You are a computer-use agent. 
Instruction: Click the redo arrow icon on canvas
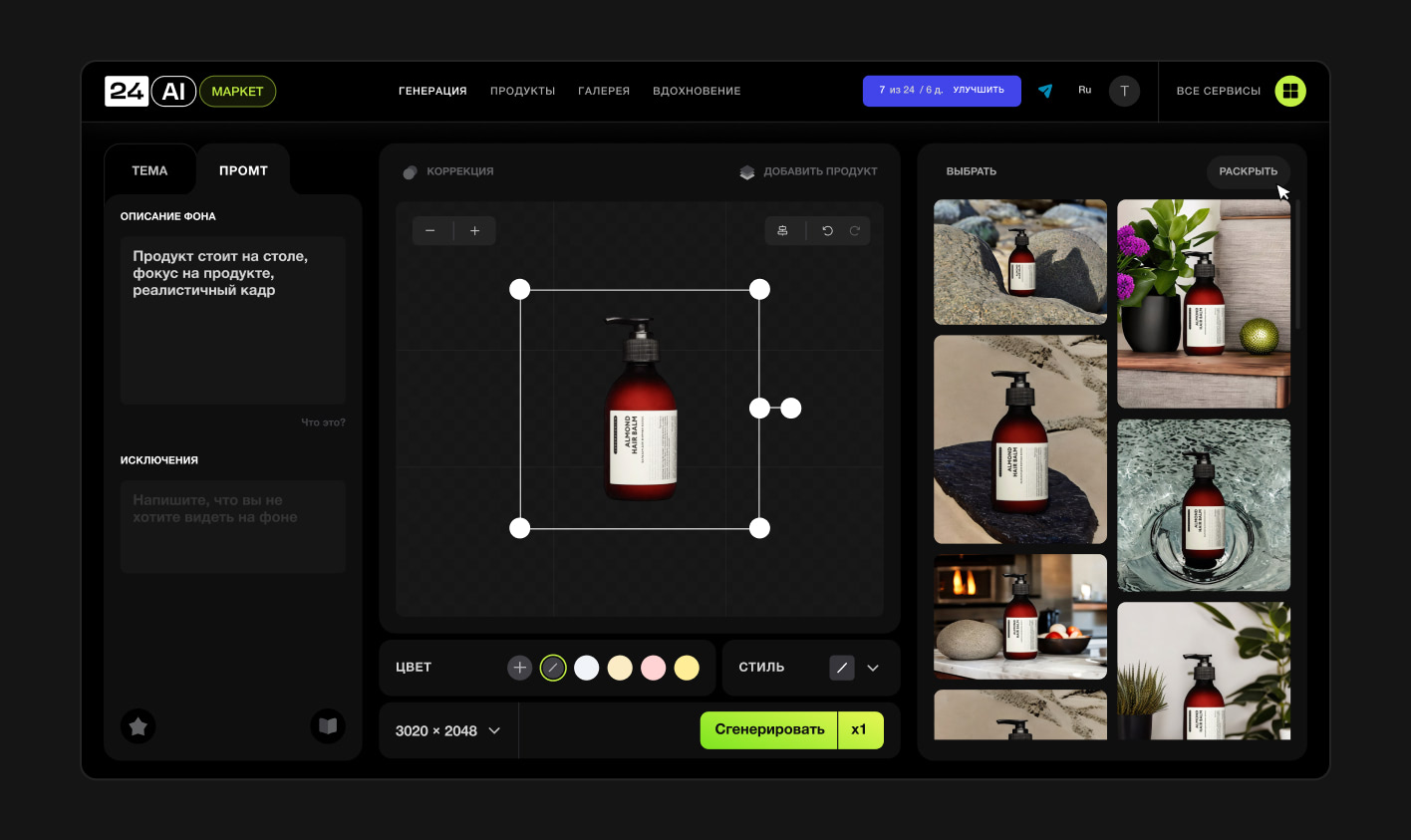(x=855, y=231)
